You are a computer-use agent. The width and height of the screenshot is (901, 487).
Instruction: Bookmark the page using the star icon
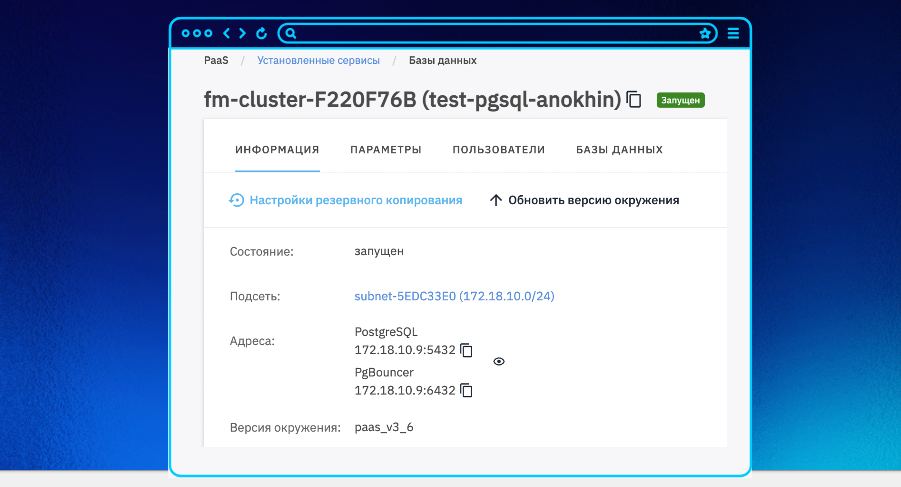[x=705, y=33]
